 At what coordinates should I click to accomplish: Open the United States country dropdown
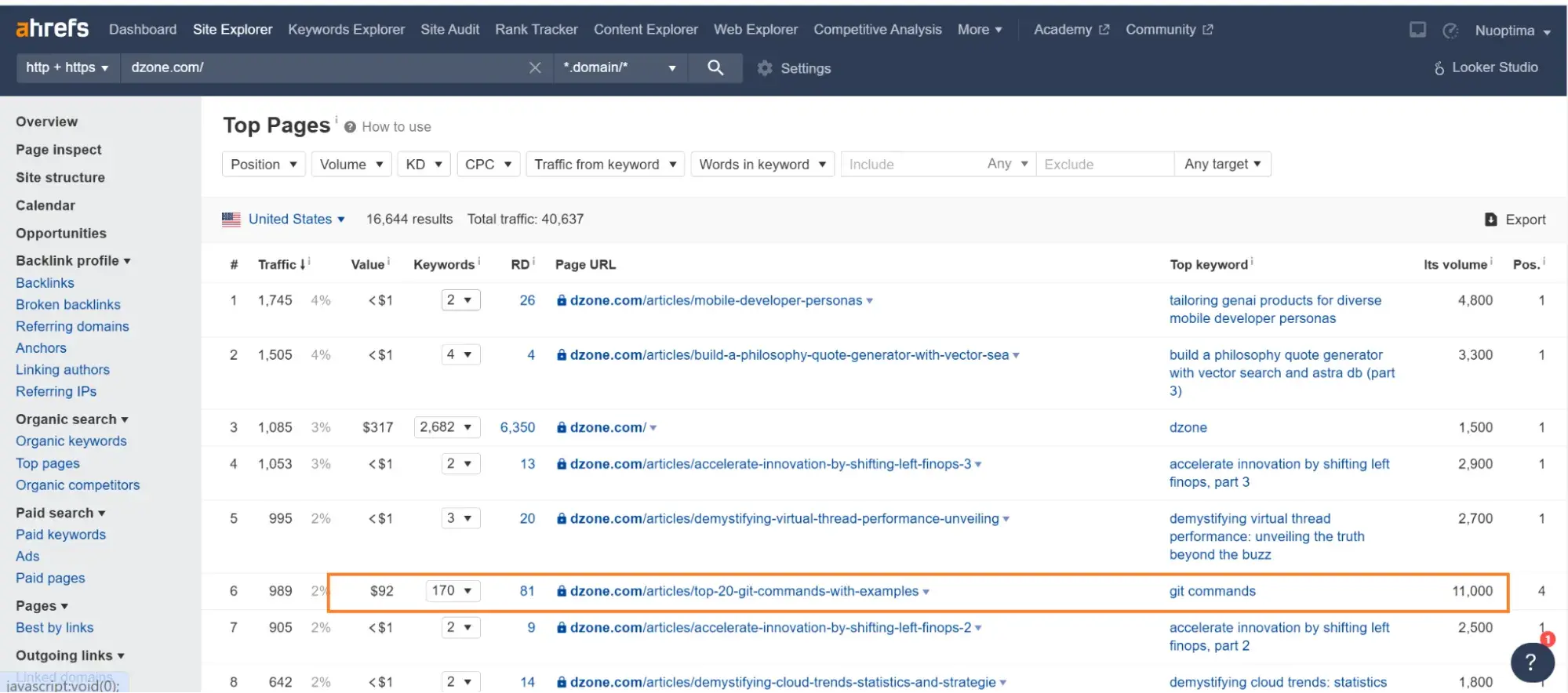point(296,220)
